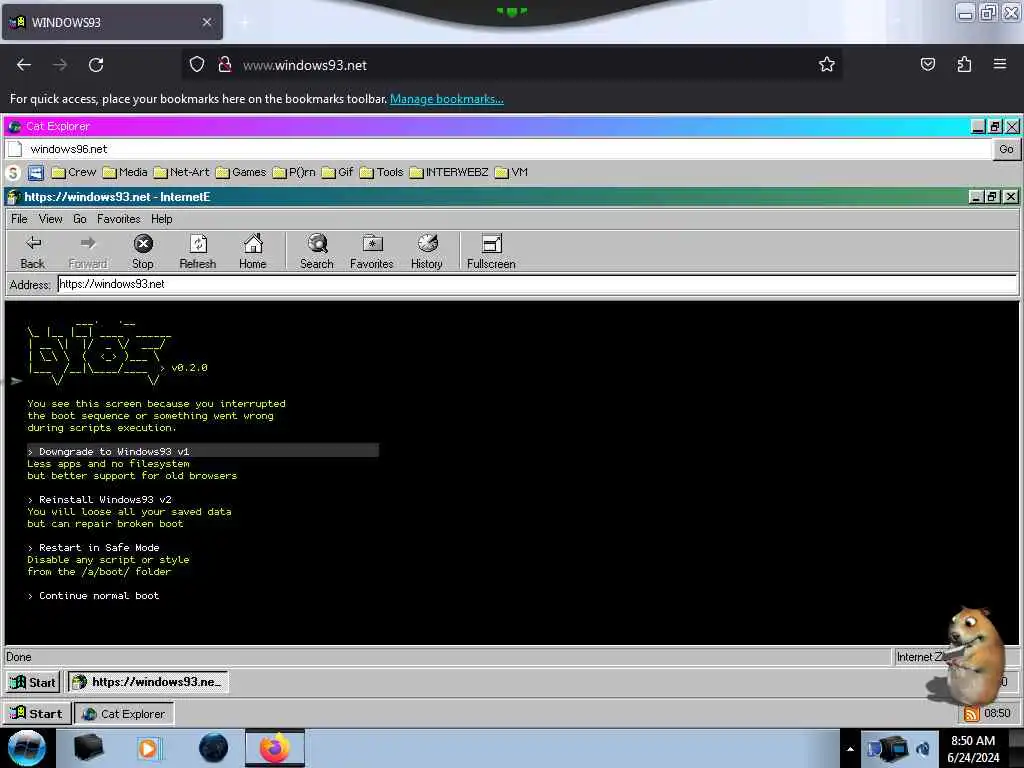The height and width of the screenshot is (768, 1024).
Task: Refresh the InternetE page
Action: pos(197,251)
